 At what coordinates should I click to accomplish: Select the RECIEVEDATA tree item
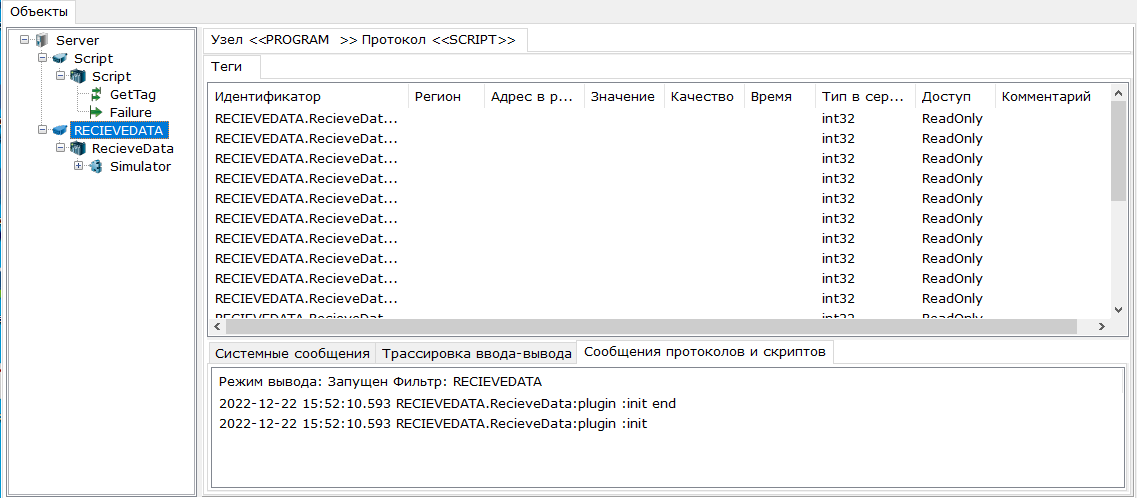pos(120,130)
